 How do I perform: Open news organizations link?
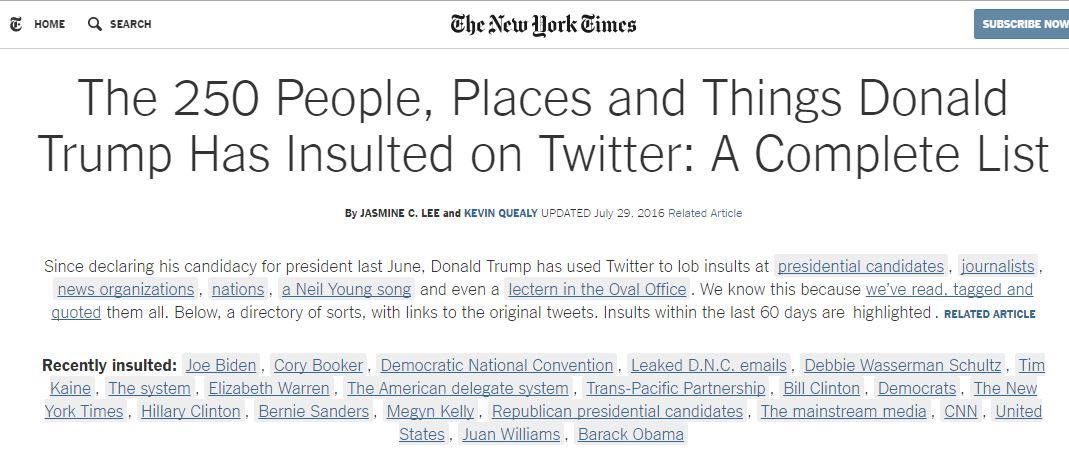coord(125,289)
